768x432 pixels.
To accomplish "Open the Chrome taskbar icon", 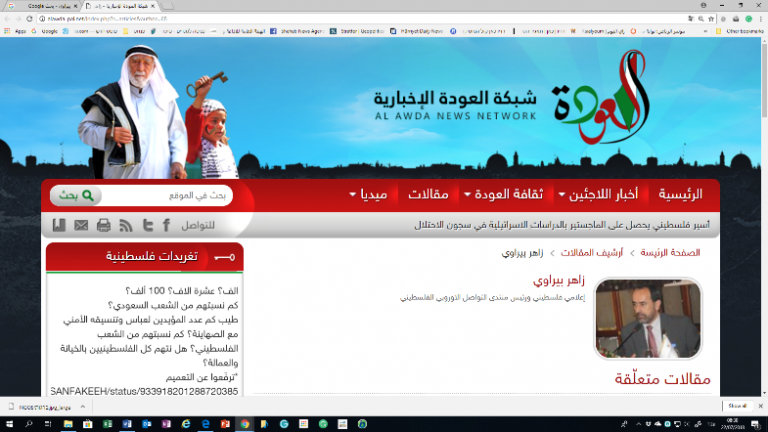I will pos(244,424).
